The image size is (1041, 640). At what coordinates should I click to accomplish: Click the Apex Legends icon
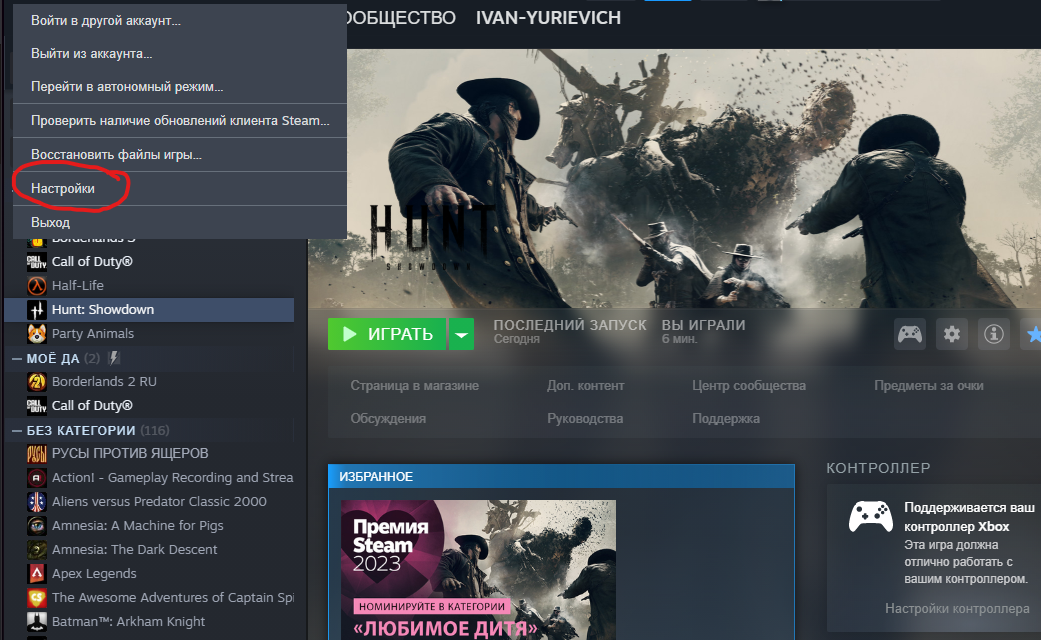[x=37, y=574]
